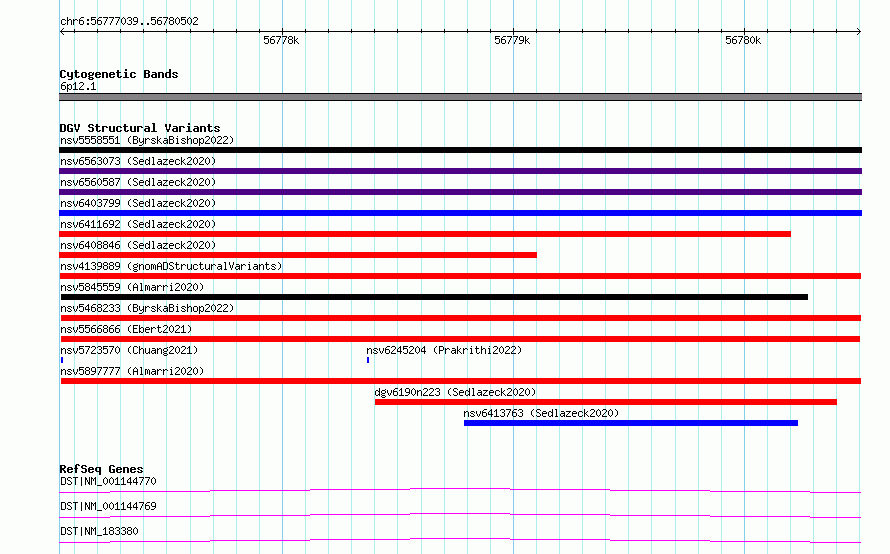Open DST|NM_001144770 transcript label
The image size is (890, 554).
pyautogui.click(x=108, y=481)
